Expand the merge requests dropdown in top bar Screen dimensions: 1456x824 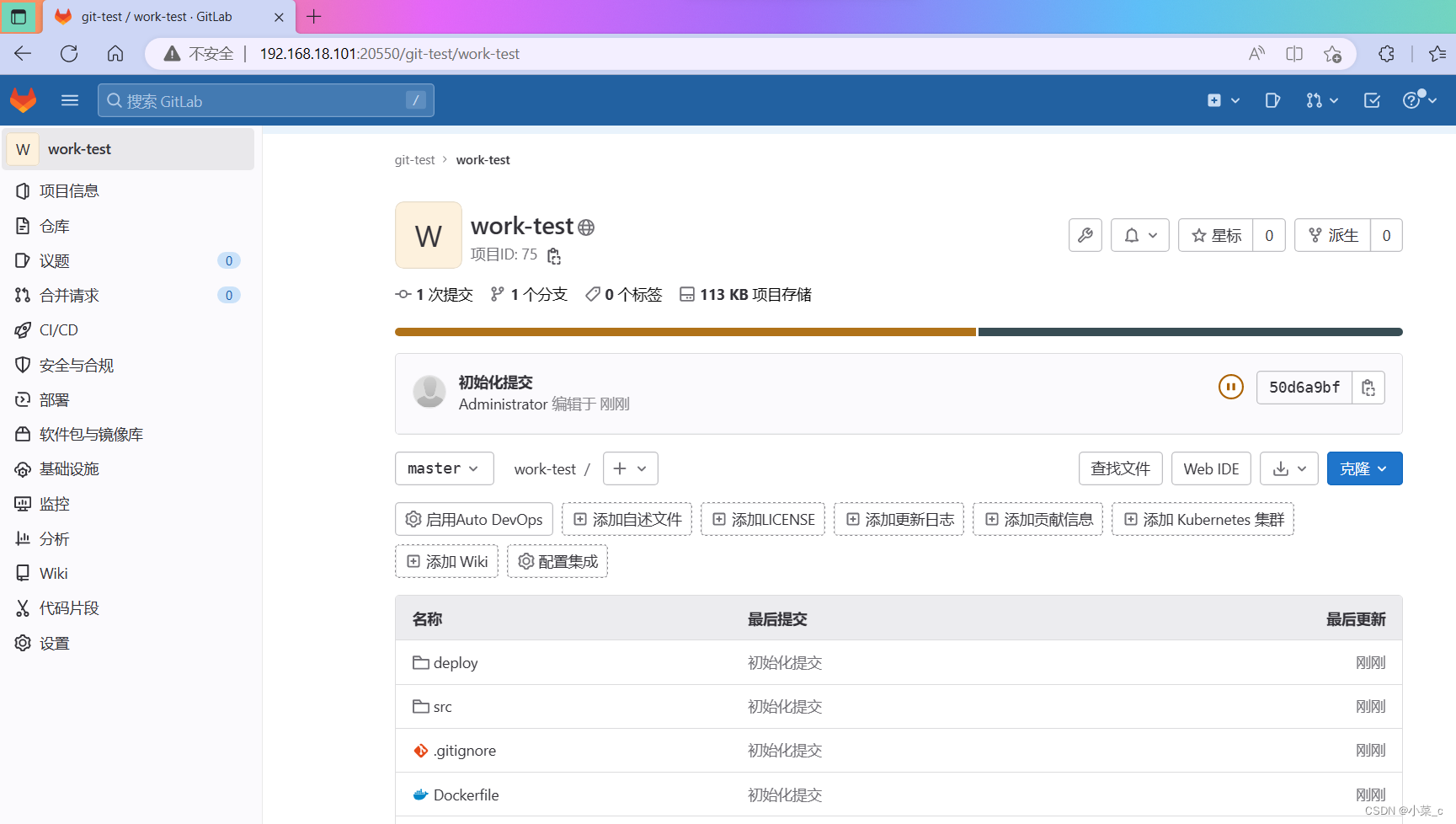pos(1322,100)
